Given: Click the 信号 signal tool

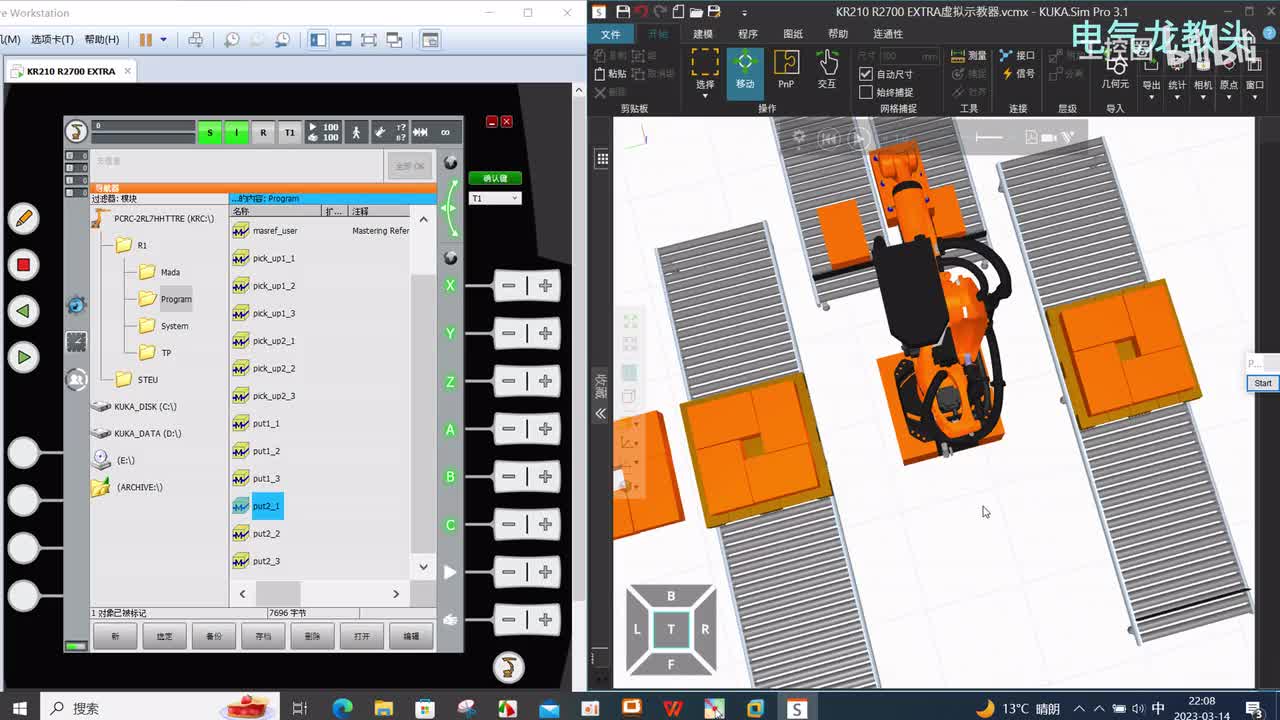Looking at the screenshot, I should (x=1018, y=74).
